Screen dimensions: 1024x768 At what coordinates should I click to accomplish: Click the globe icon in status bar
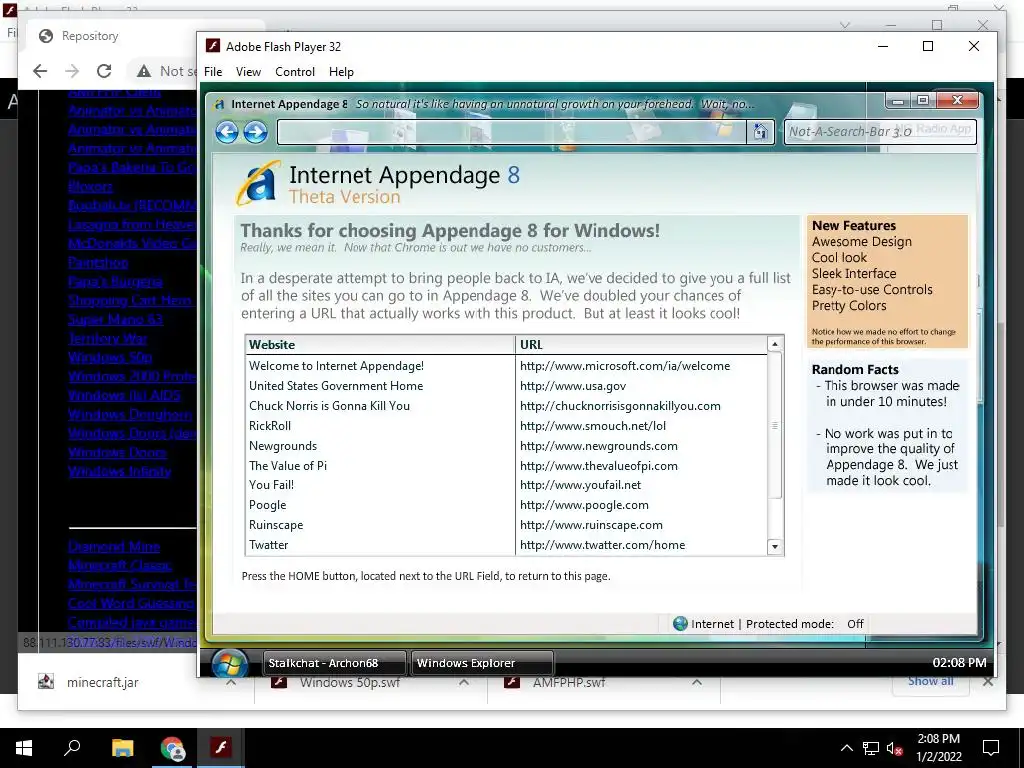click(x=680, y=624)
